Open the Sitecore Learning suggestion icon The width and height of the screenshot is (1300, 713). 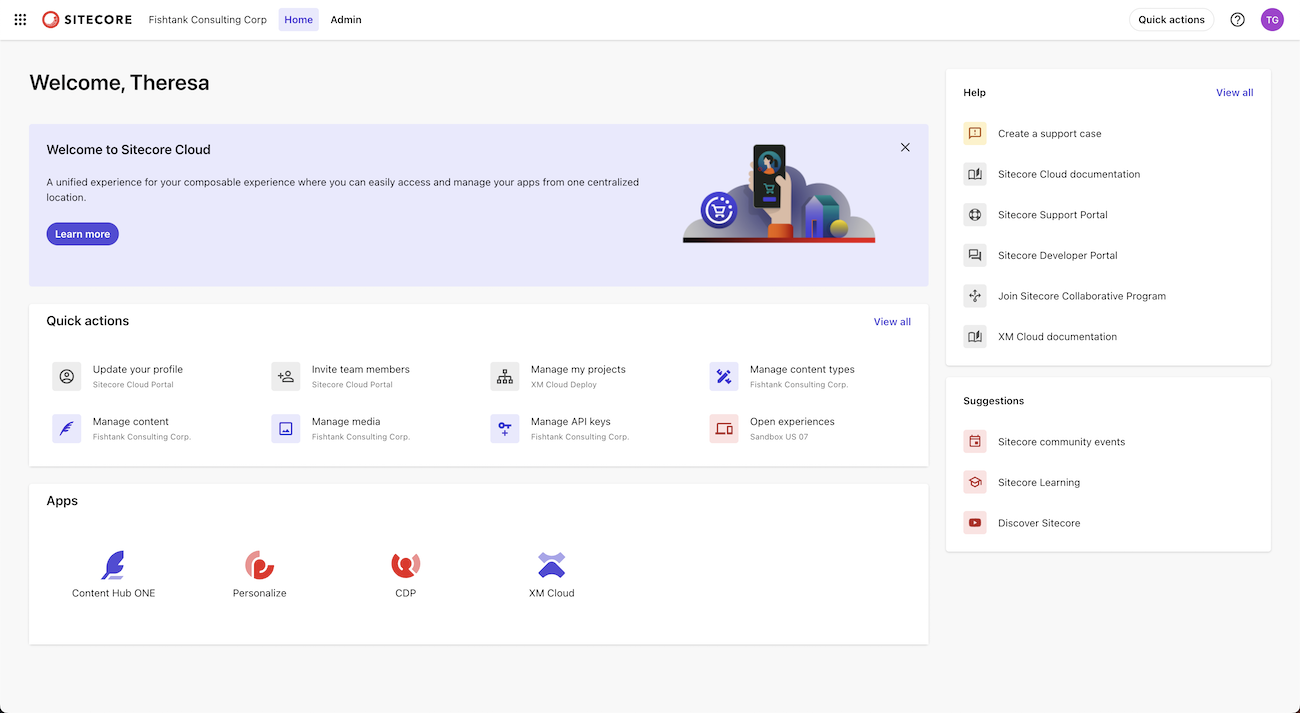(x=975, y=481)
